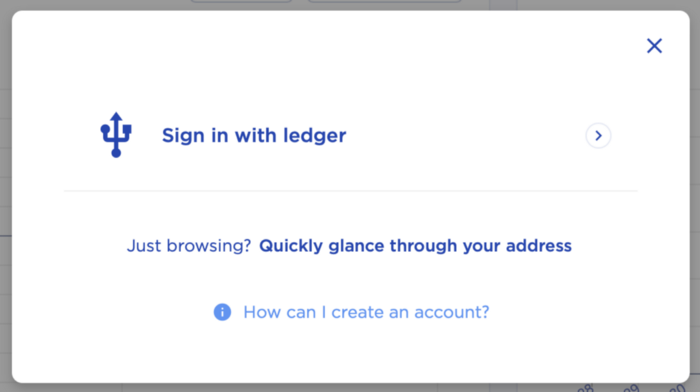The height and width of the screenshot is (392, 700).
Task: Open How can I create an account?
Action: [366, 312]
